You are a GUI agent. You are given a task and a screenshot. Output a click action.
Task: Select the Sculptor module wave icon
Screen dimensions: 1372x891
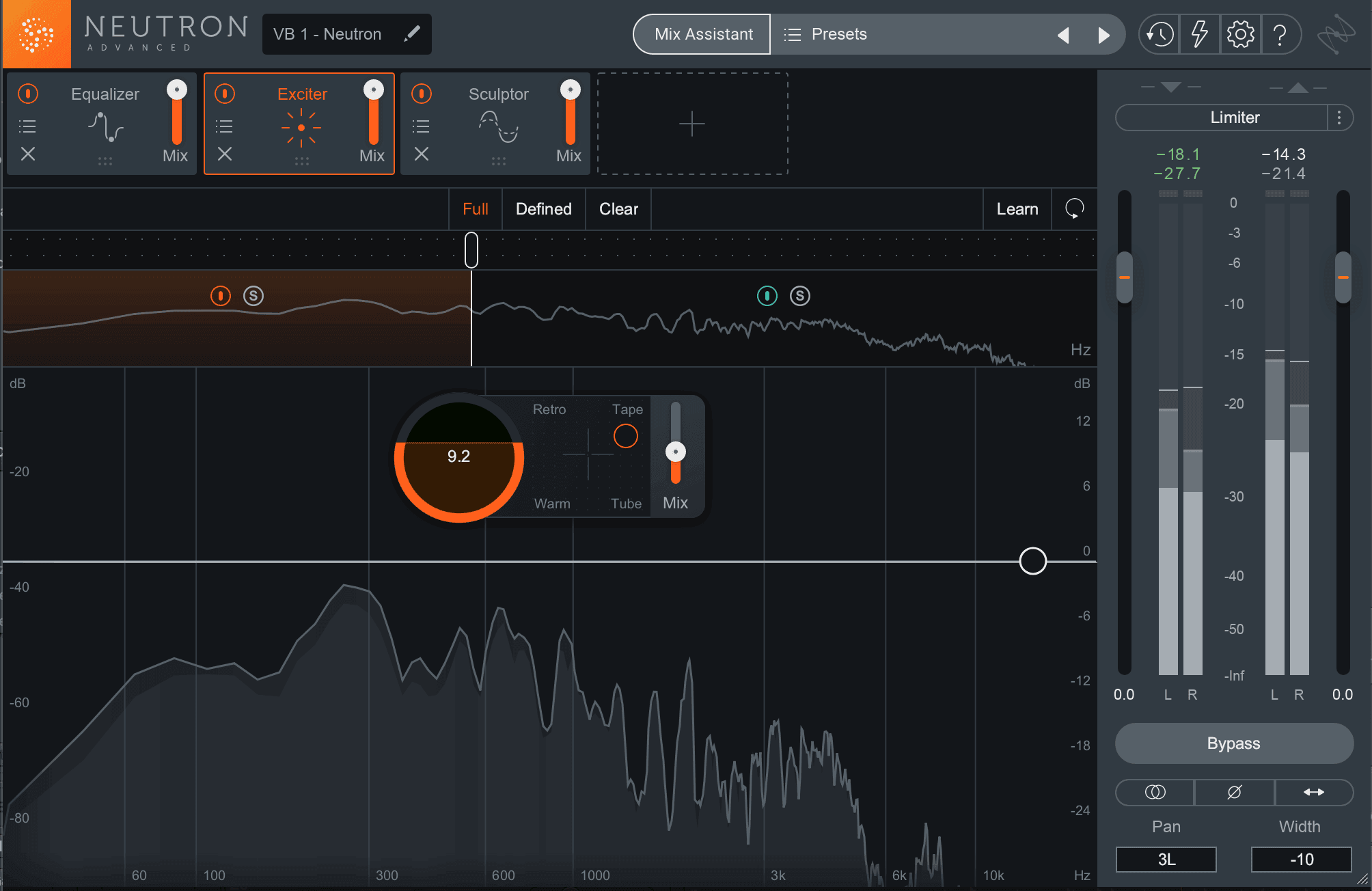tap(498, 127)
